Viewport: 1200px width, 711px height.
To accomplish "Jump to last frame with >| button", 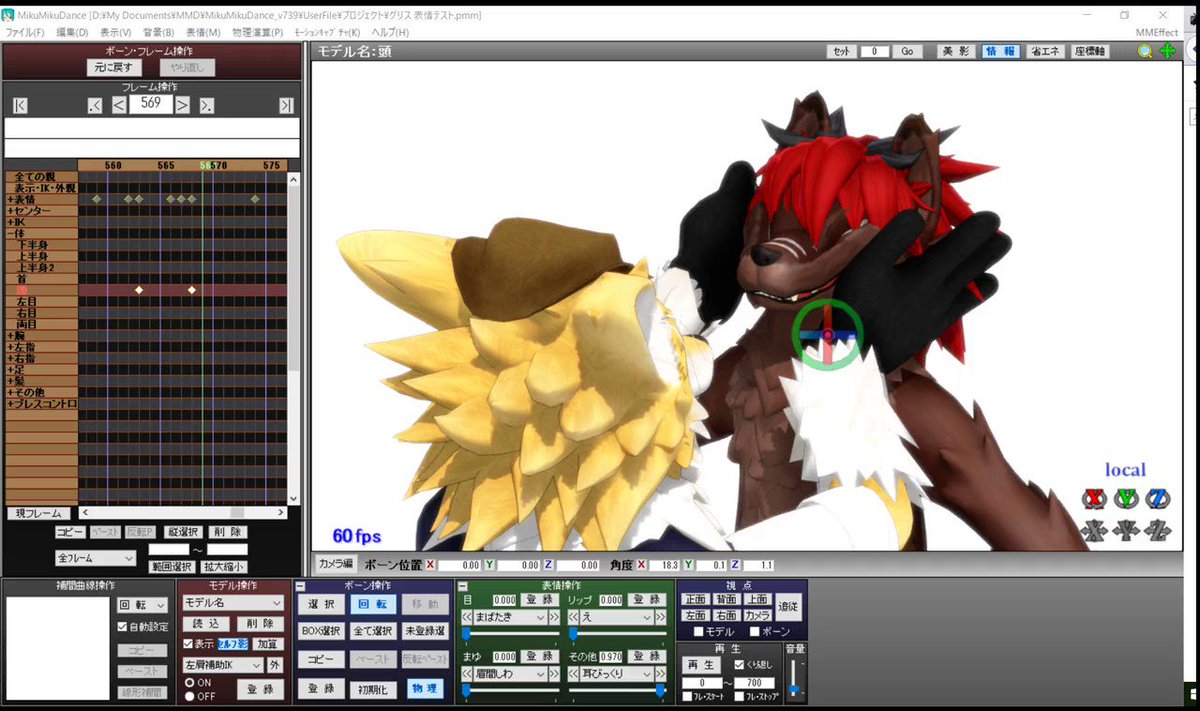I will [x=286, y=105].
